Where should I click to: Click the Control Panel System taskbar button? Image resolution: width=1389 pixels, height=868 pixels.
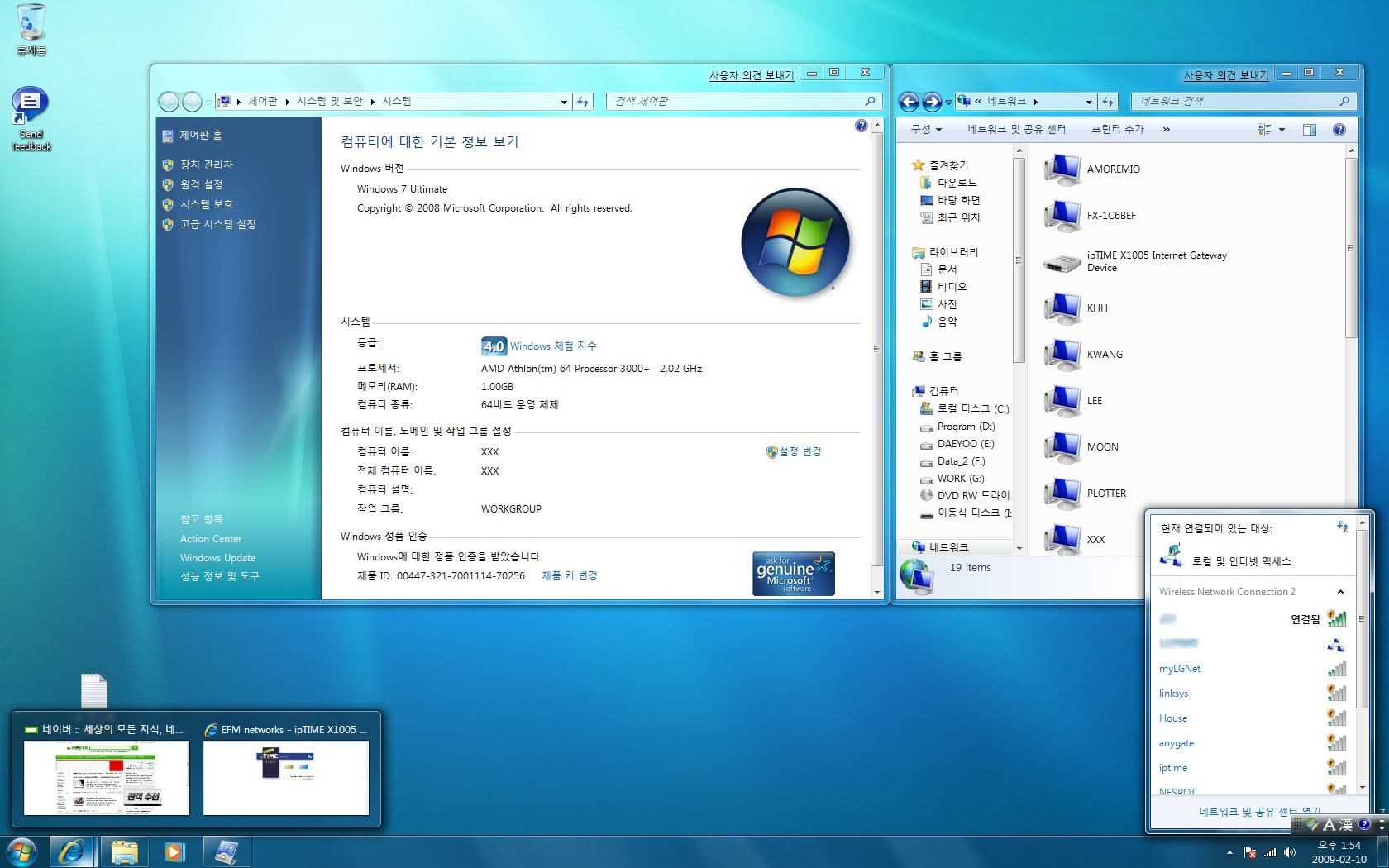(226, 851)
